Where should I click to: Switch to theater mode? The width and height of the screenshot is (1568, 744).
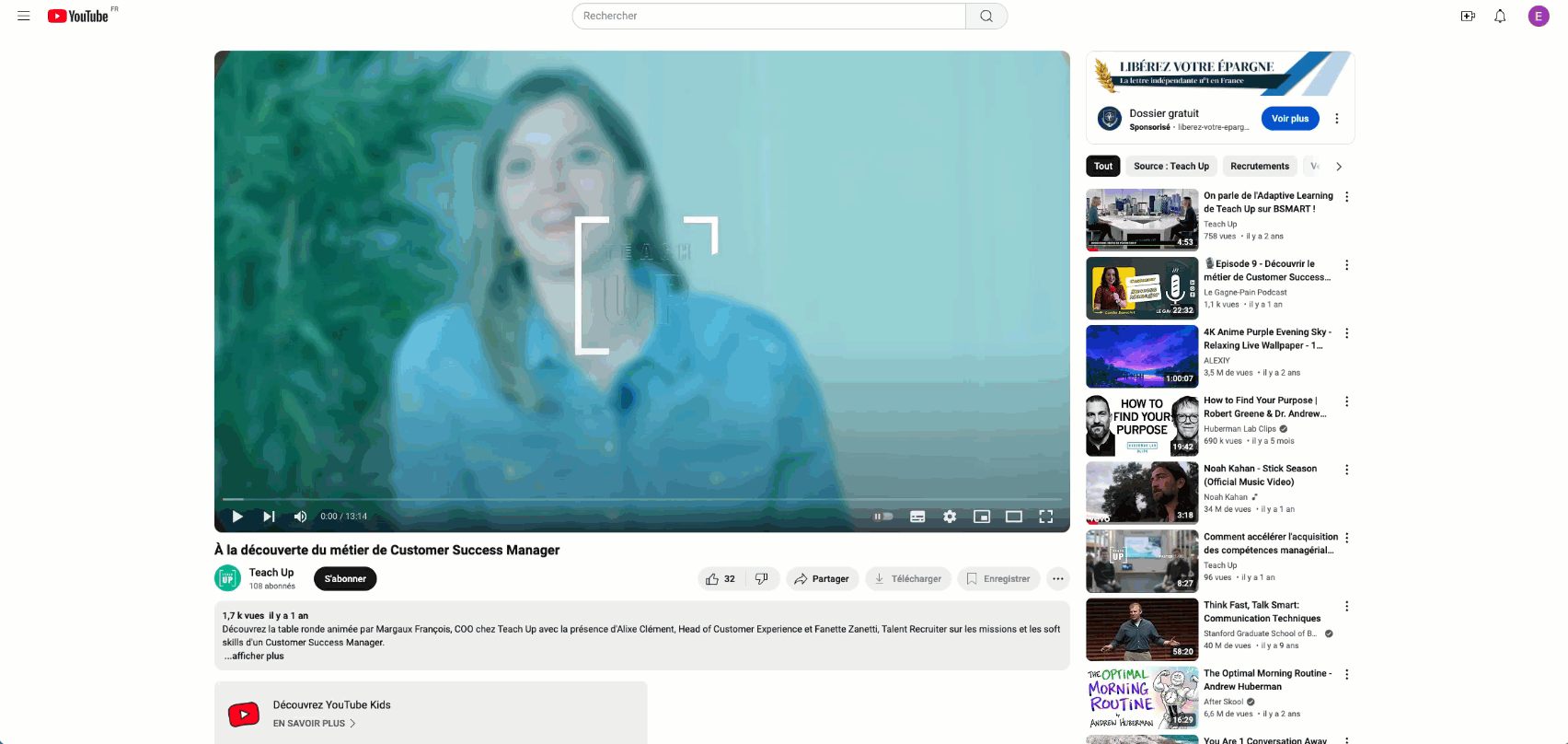[1014, 517]
